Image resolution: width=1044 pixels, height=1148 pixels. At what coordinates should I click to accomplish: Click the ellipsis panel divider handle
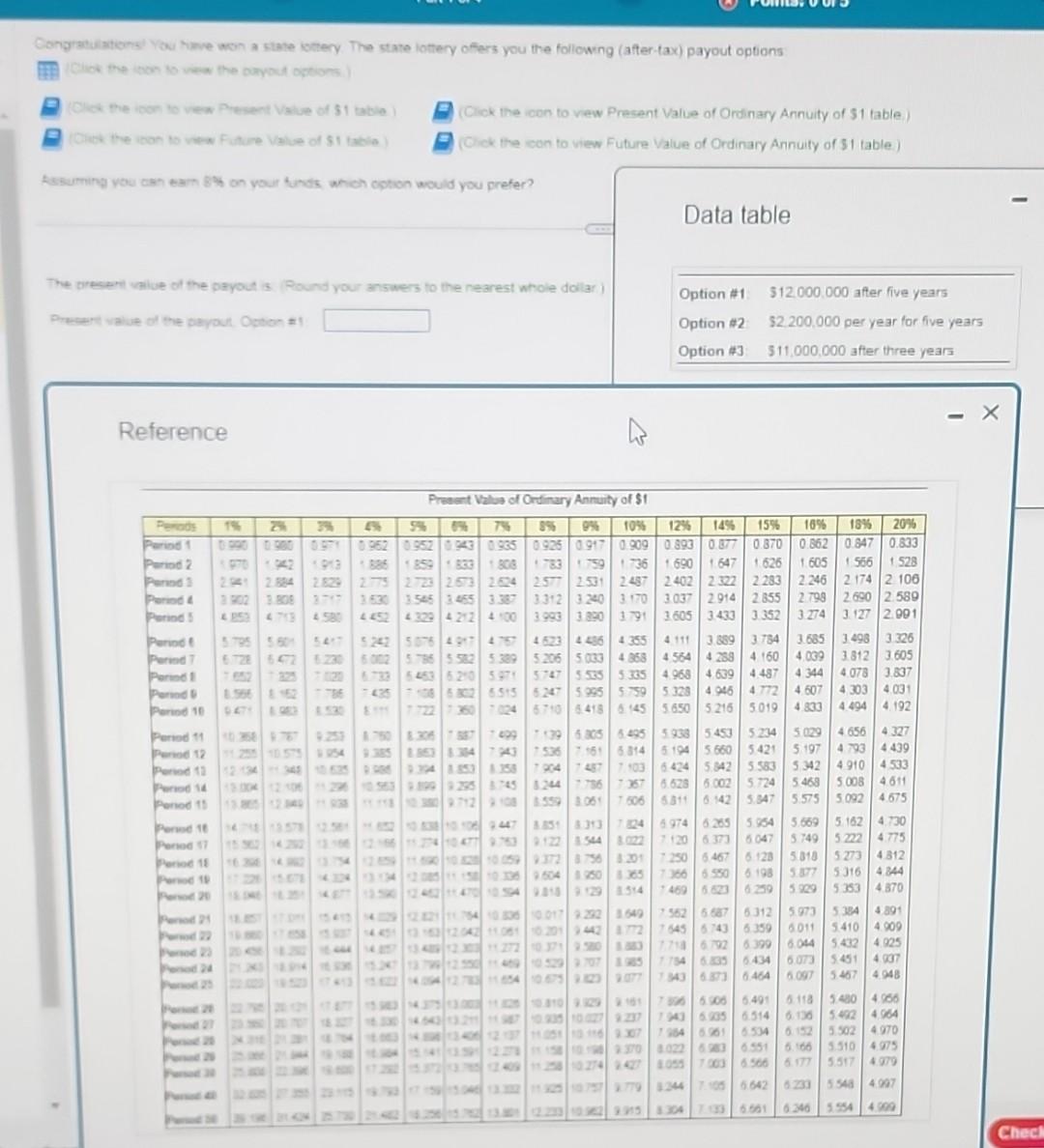[x=601, y=230]
